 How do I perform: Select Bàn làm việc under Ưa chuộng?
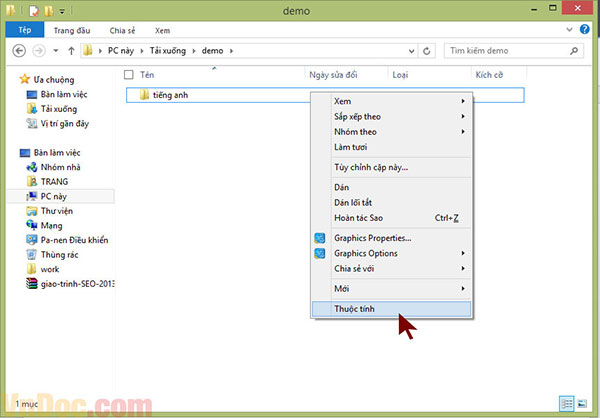(64, 94)
